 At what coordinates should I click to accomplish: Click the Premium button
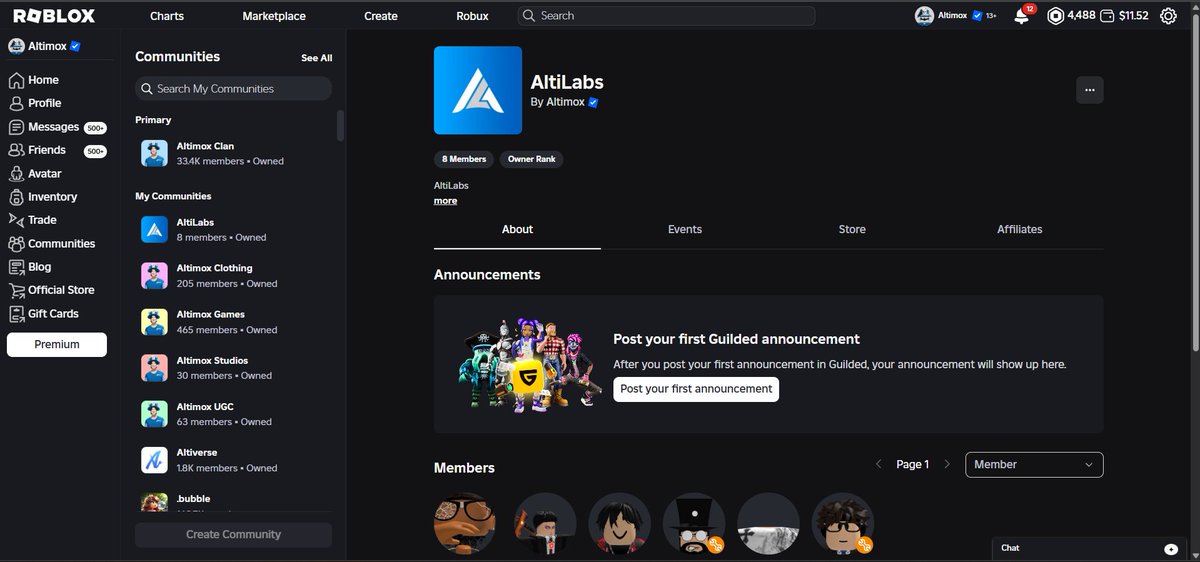(57, 344)
